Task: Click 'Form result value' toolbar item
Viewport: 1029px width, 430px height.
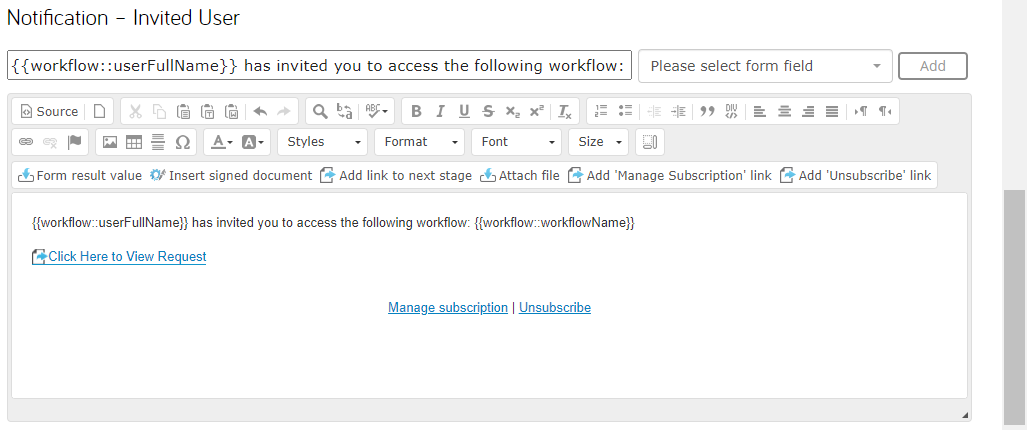Action: tap(80, 175)
